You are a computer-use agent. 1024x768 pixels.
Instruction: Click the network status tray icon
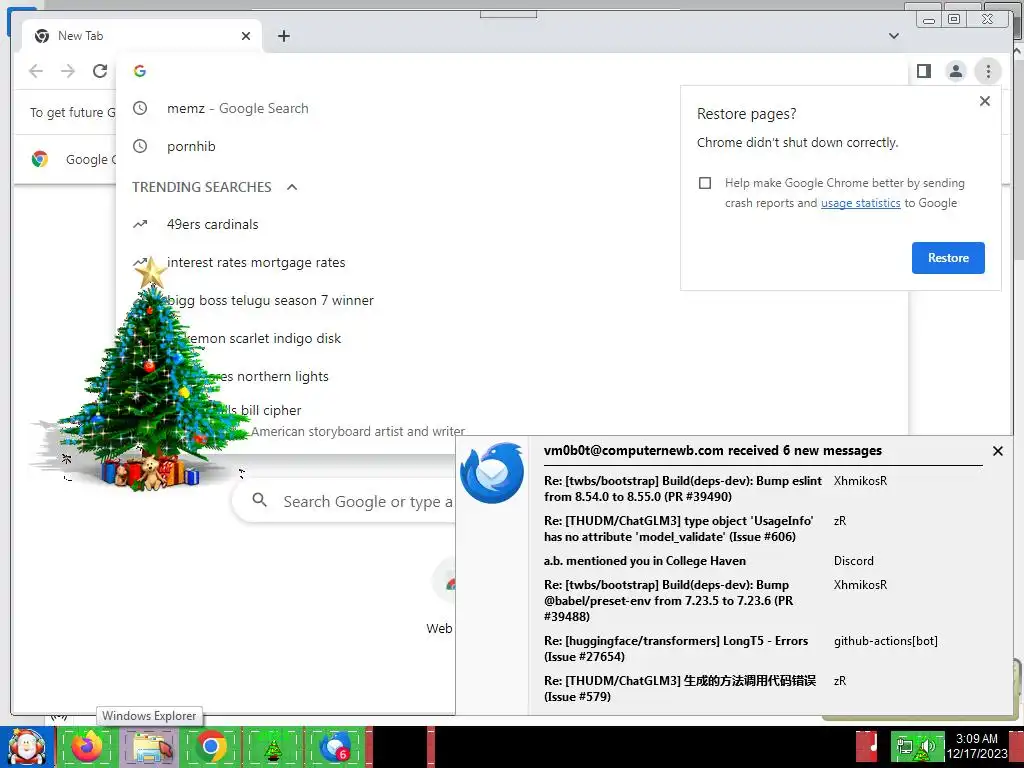(x=905, y=746)
